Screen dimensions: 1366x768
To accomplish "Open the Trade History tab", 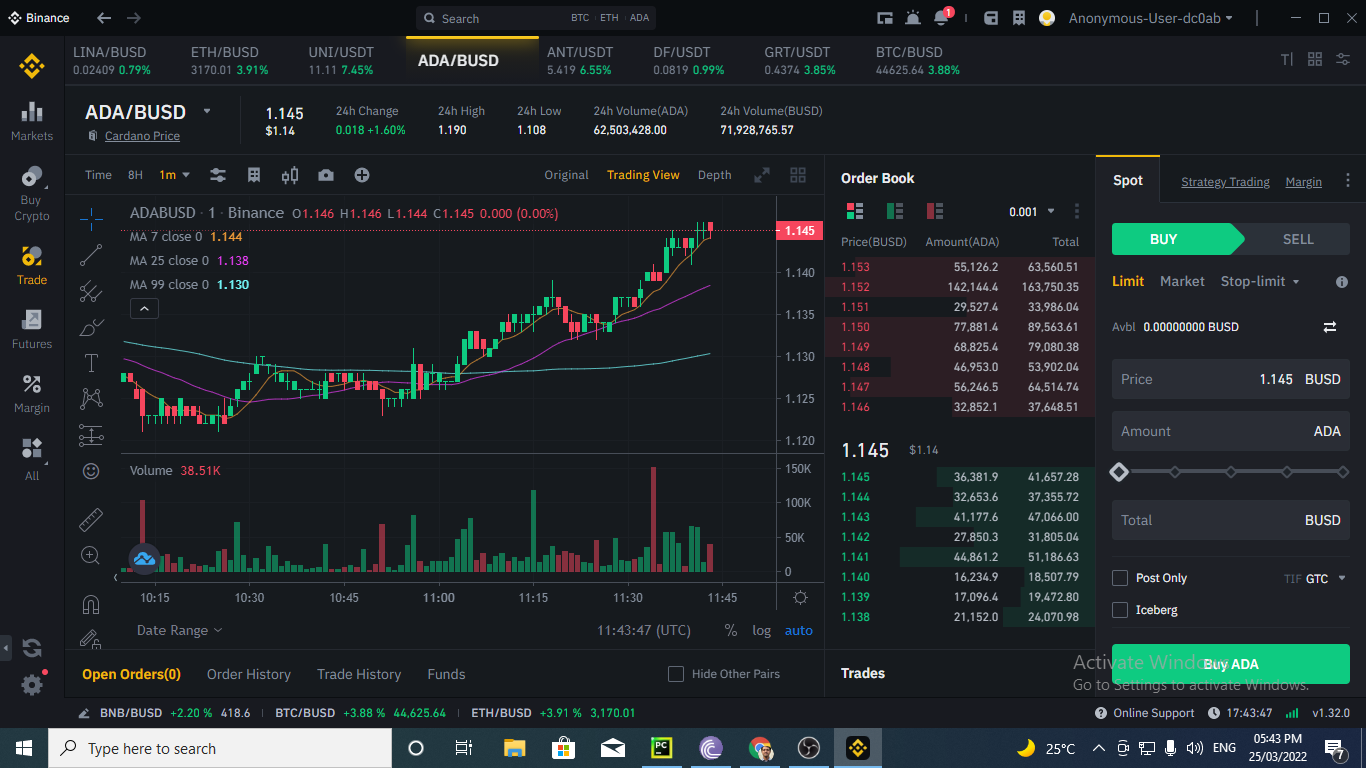I will 359,674.
